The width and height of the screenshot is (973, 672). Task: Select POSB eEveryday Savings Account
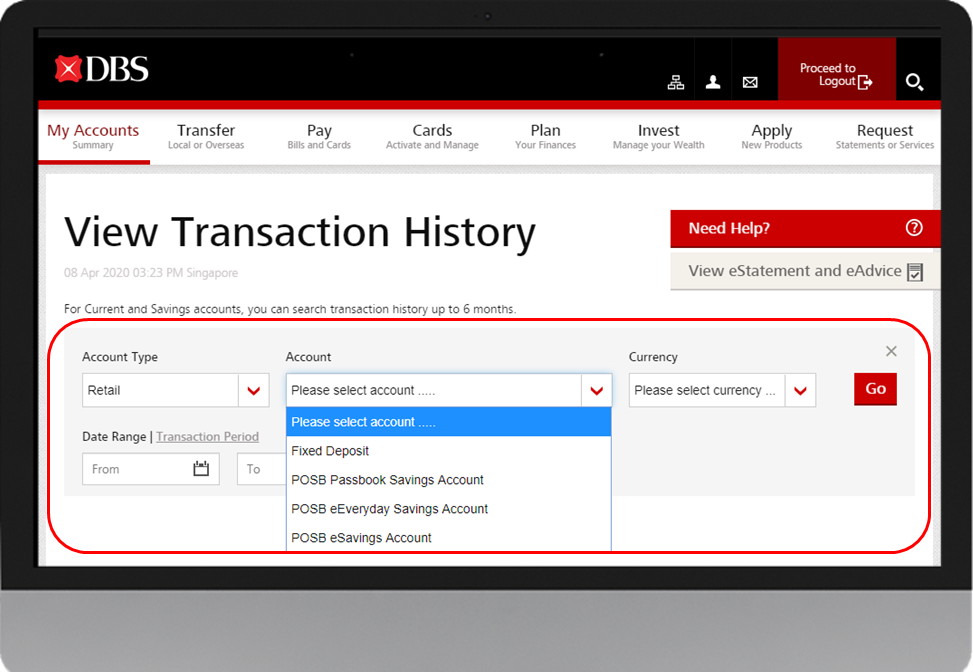(x=389, y=509)
